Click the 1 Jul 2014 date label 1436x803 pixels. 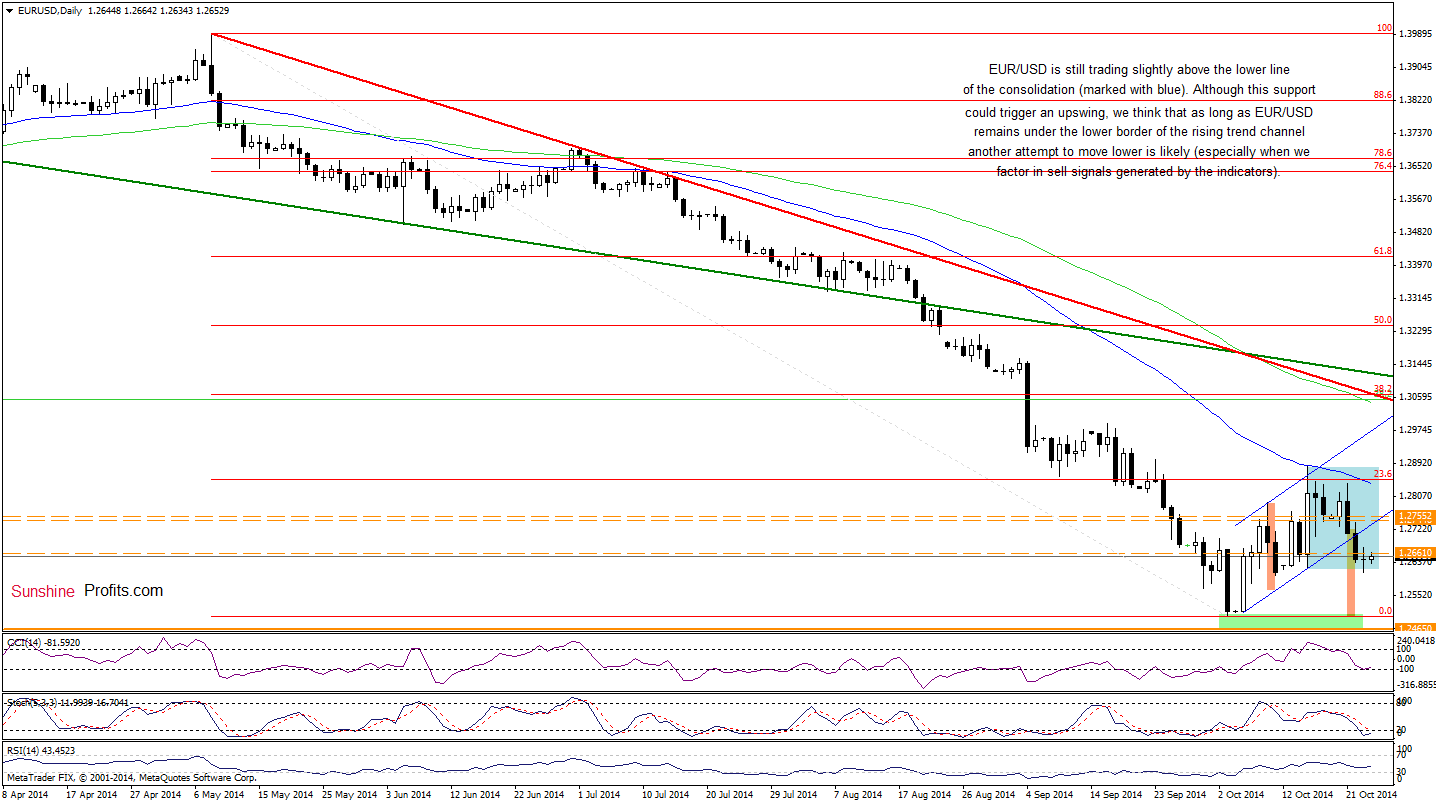[x=601, y=794]
